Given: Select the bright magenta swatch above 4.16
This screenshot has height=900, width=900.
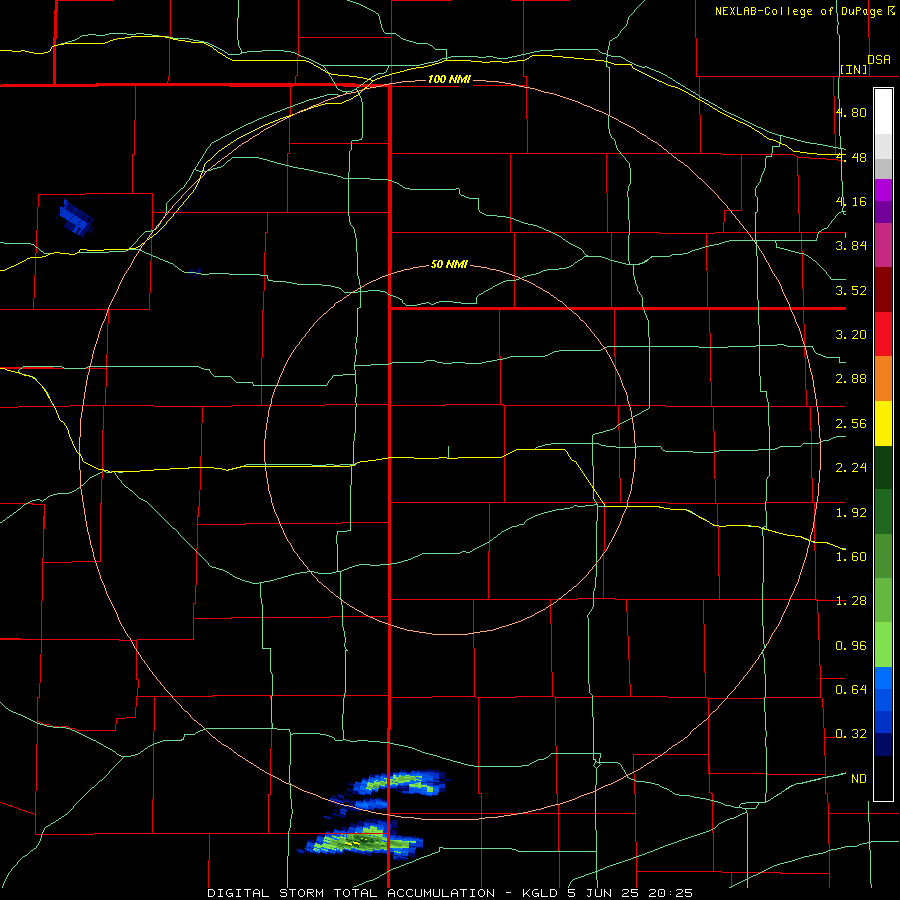Looking at the screenshot, I should coord(883,190).
